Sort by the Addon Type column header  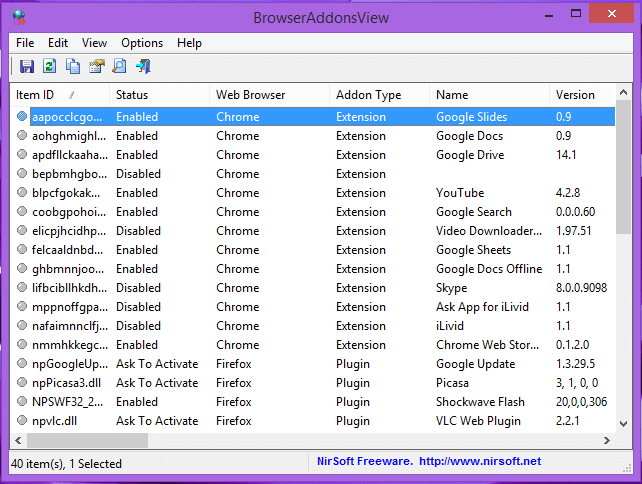(380, 95)
